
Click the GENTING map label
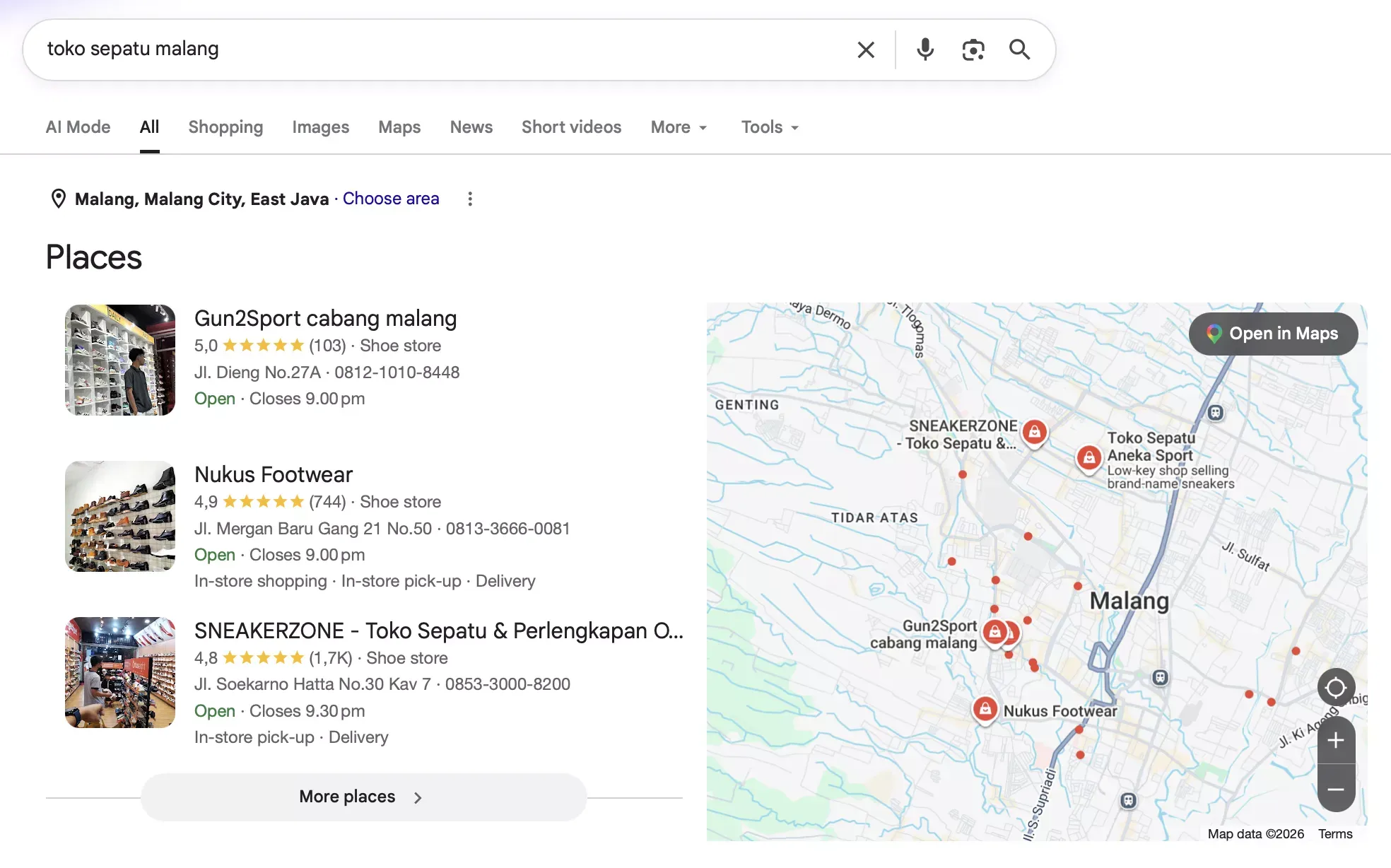click(x=746, y=405)
